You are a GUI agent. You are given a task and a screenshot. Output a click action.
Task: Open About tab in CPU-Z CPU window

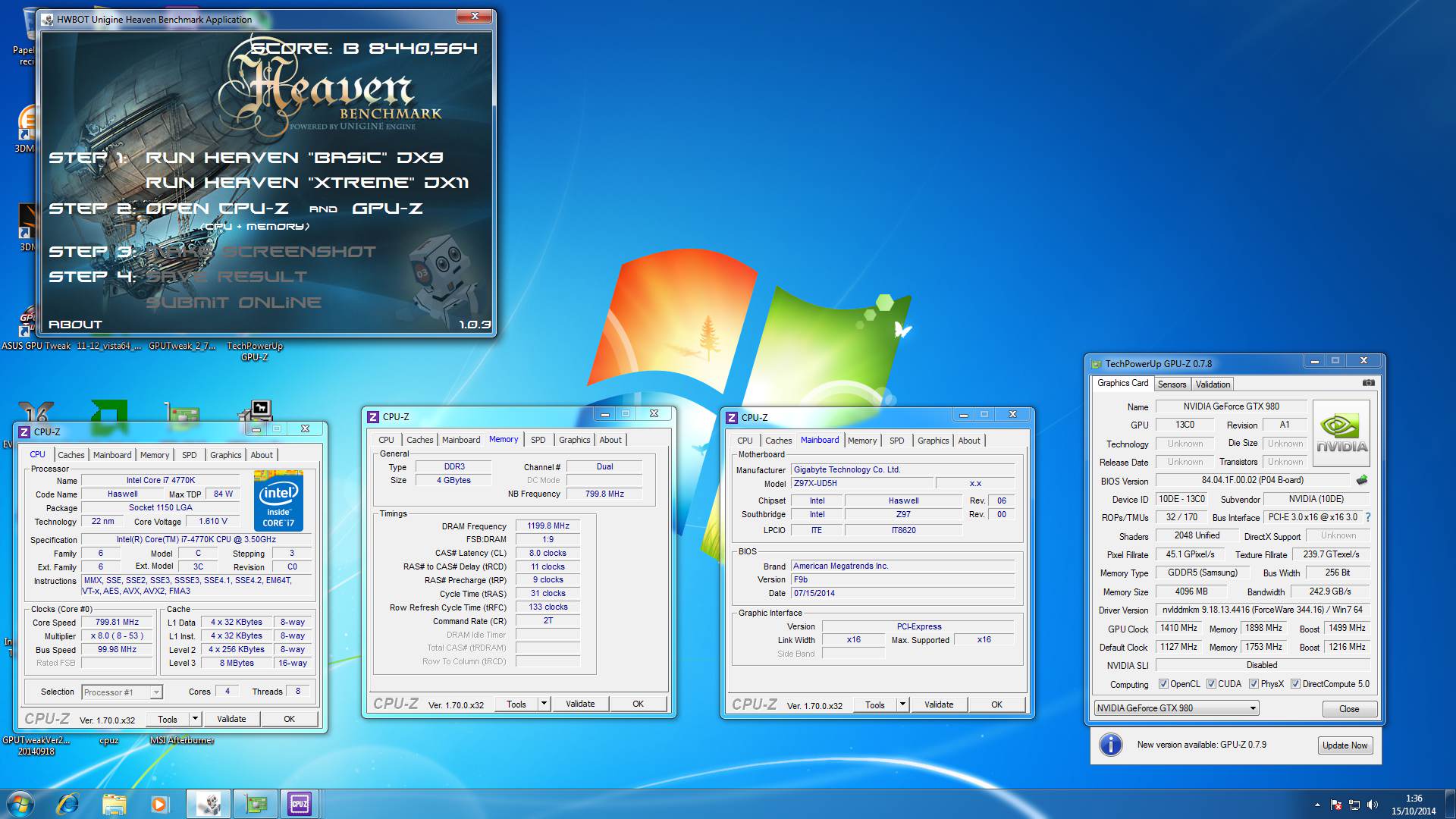pyautogui.click(x=262, y=455)
